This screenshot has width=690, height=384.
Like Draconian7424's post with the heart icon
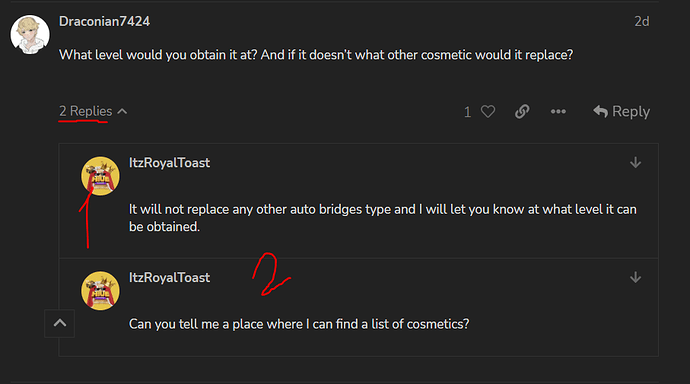click(x=488, y=112)
